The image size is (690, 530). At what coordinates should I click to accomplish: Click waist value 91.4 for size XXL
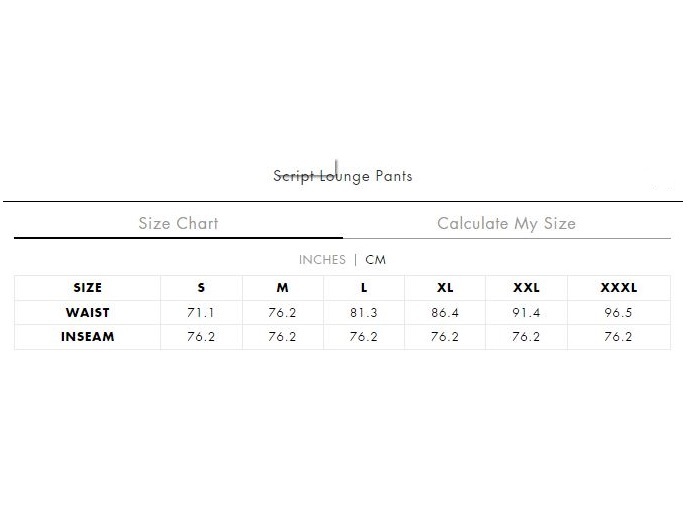tap(526, 313)
